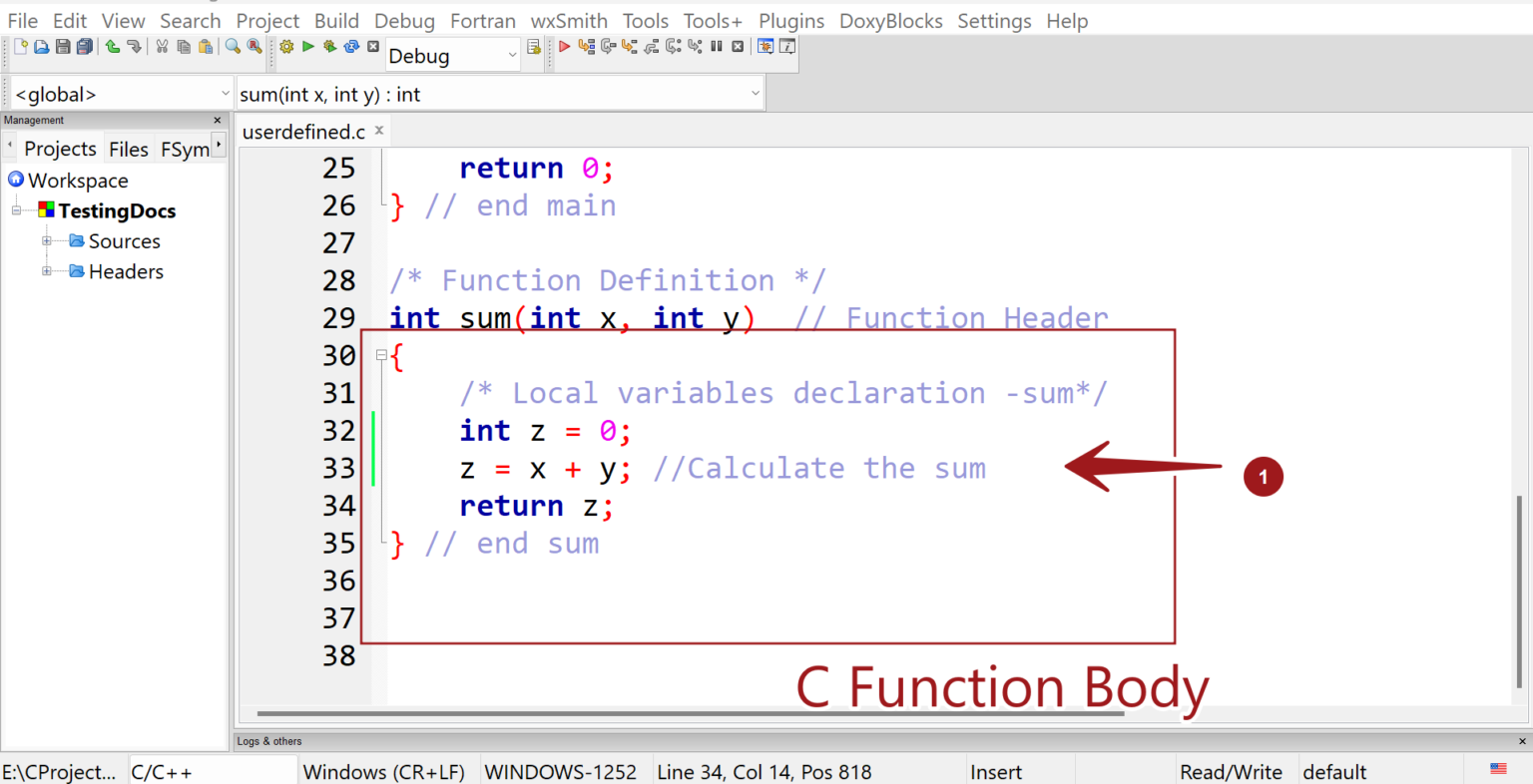Click the keyboard language flag in status bar
This screenshot has height=784, width=1533.
pyautogui.click(x=1498, y=769)
